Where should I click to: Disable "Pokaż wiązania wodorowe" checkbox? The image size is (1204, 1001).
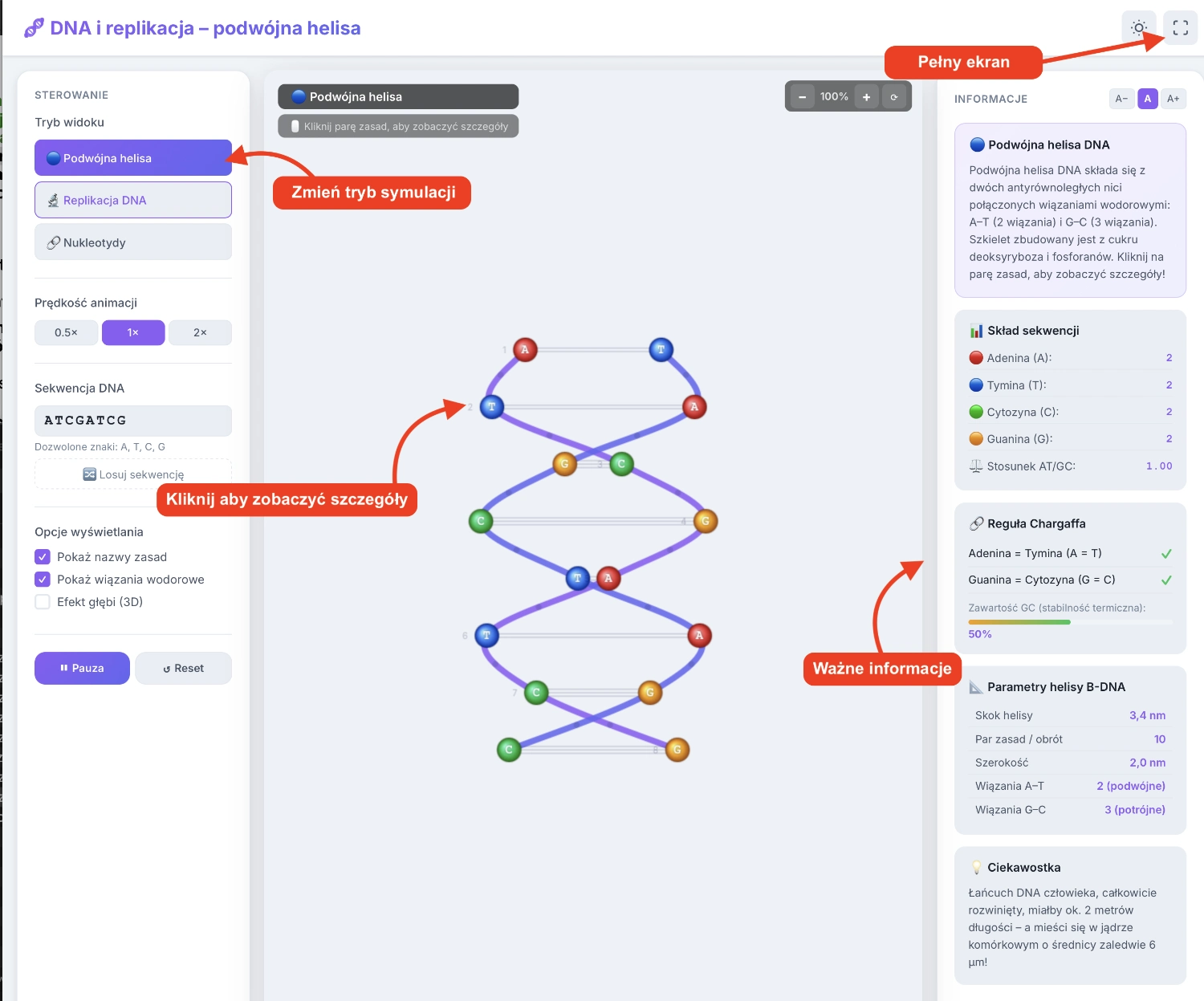(x=43, y=580)
